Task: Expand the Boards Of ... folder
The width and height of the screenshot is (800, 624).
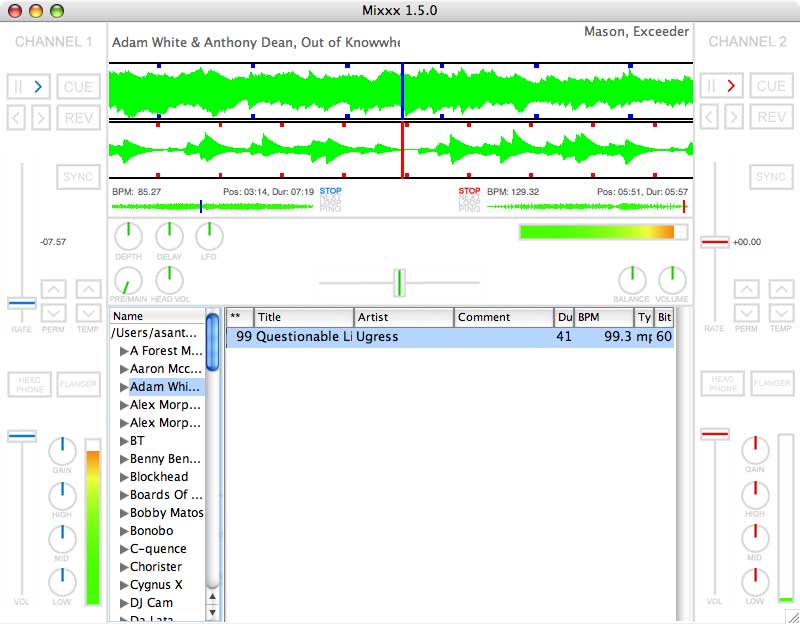Action: click(123, 495)
